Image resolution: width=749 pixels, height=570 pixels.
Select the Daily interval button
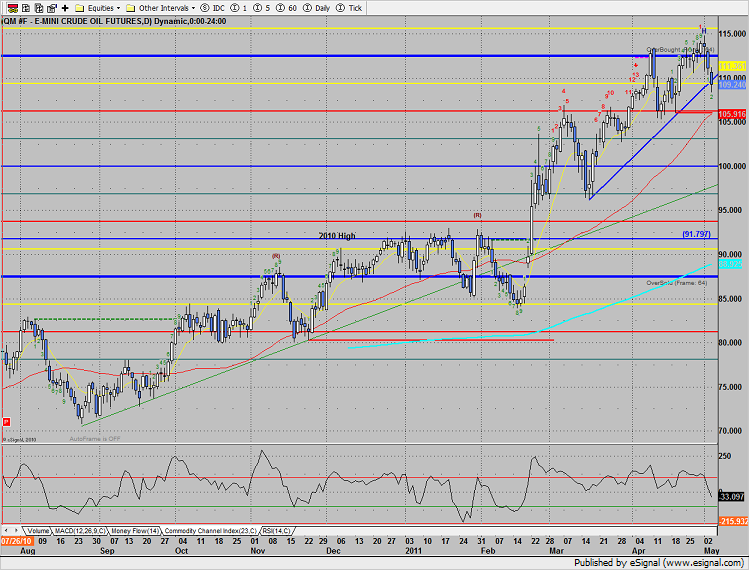pyautogui.click(x=317, y=8)
